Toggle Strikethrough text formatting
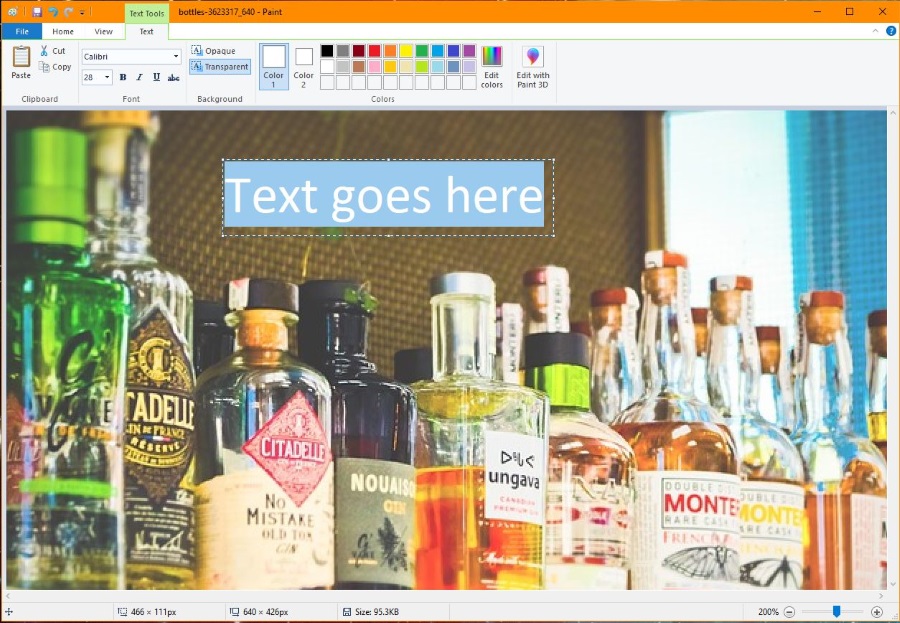 coord(173,77)
